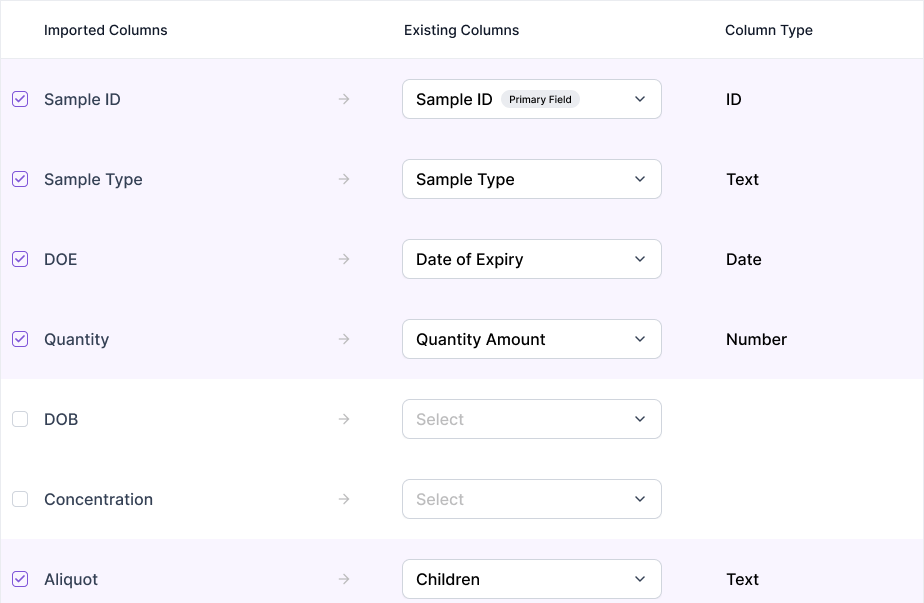Click the Primary Field badge
This screenshot has height=603, width=924.
540,100
